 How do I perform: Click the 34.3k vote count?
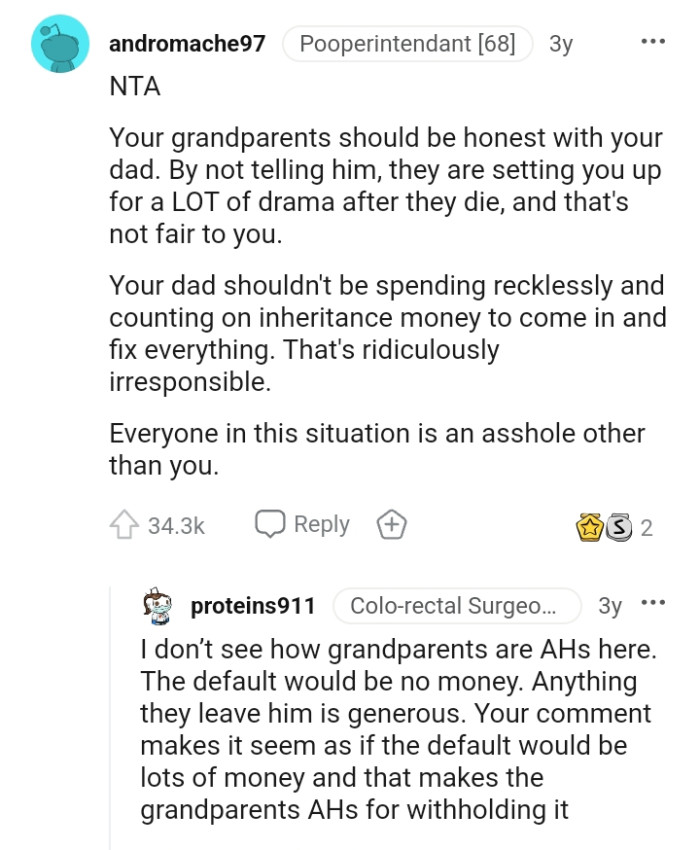(x=165, y=523)
